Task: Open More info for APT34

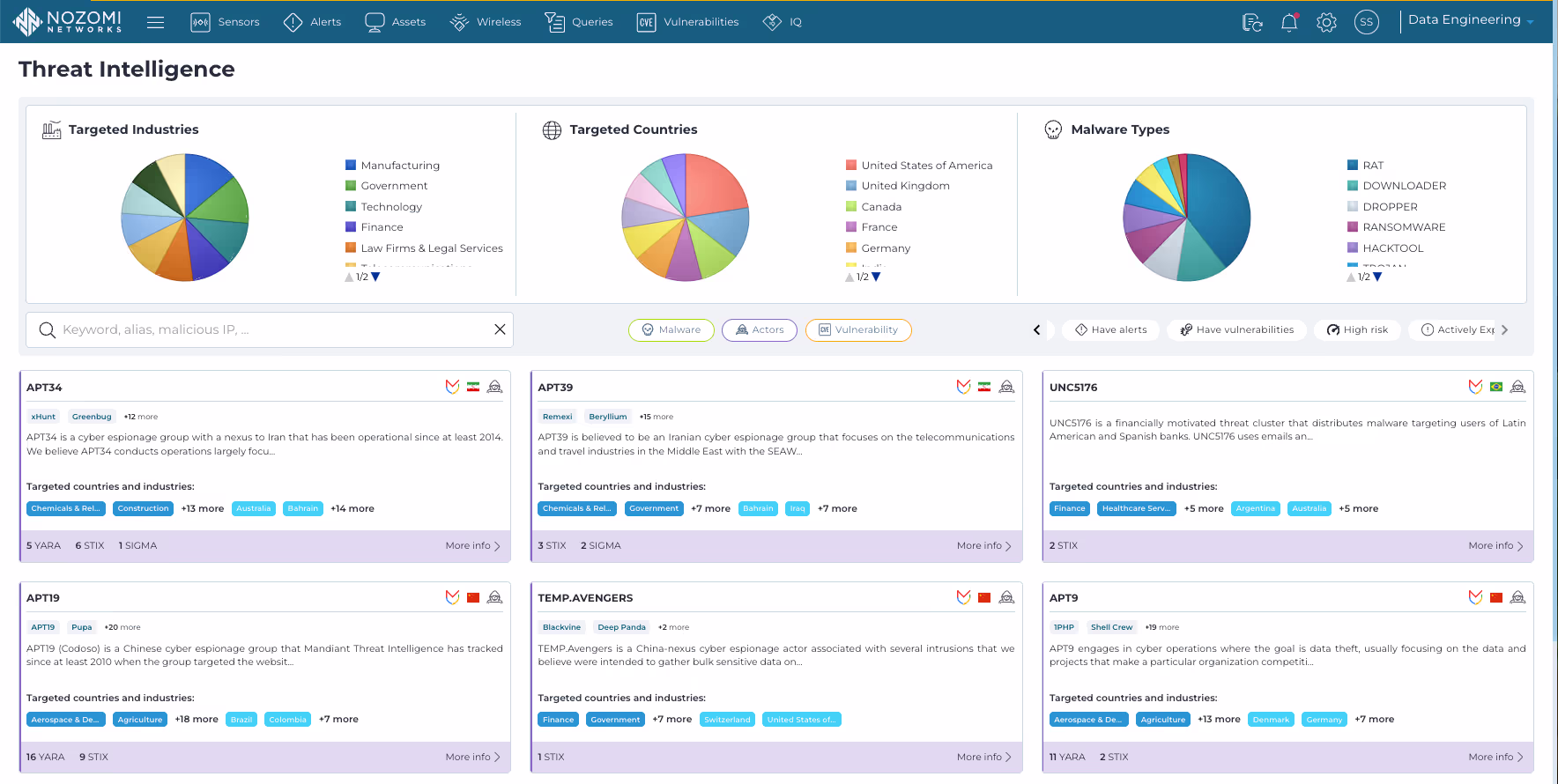Action: (x=473, y=546)
